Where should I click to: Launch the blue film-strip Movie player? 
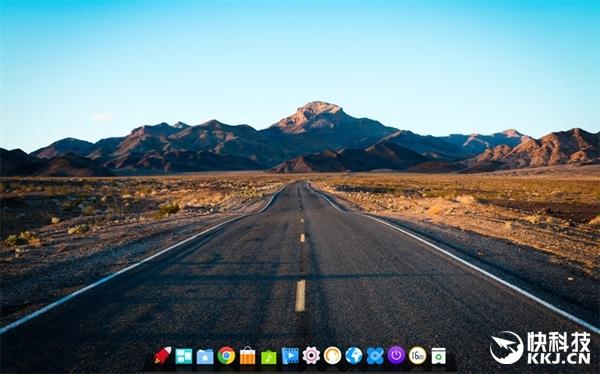coord(290,356)
